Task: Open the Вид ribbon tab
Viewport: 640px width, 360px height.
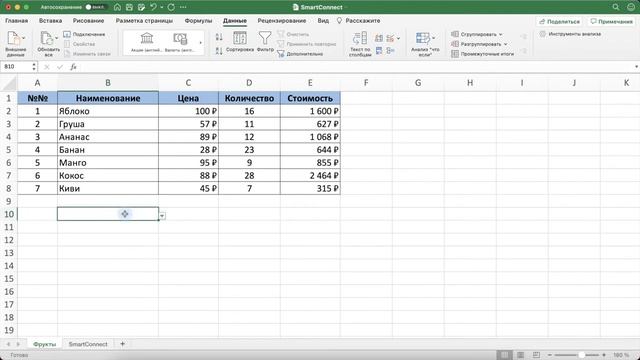Action: coord(323,20)
